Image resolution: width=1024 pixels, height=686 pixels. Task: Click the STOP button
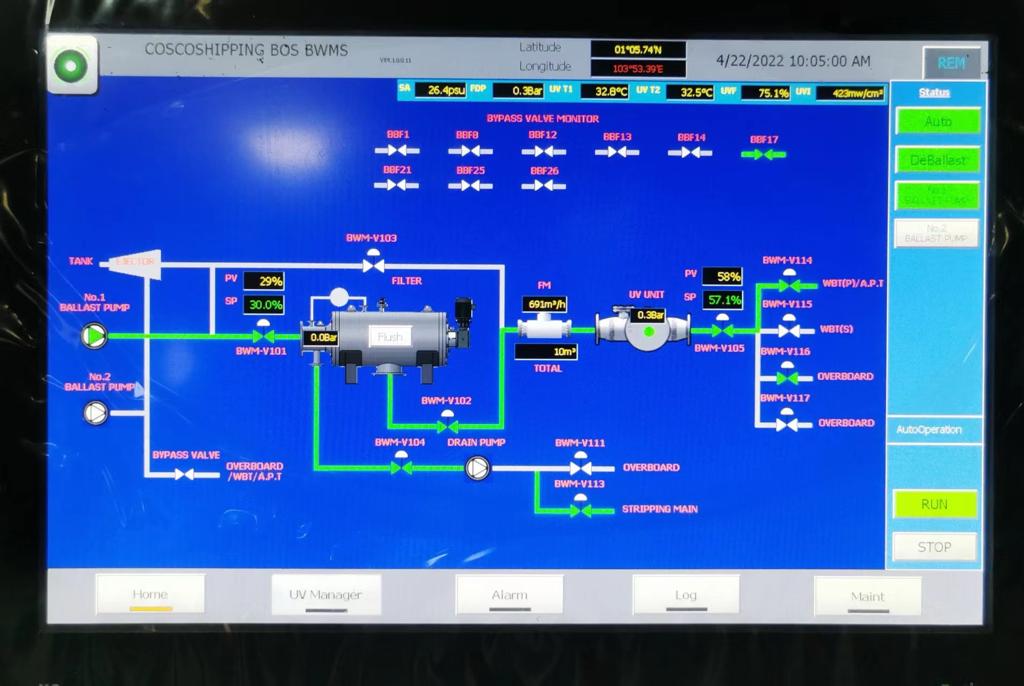click(x=935, y=547)
